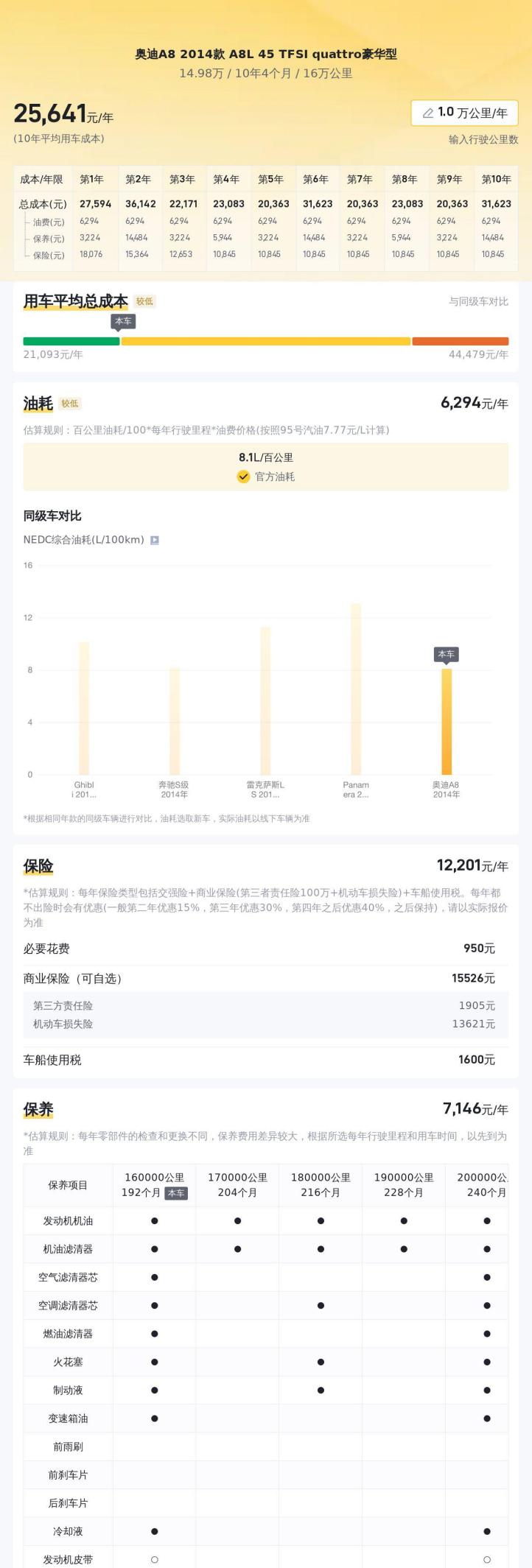Click the 奥迪A8 2014款 A8L title
Viewport: 532px width, 1568px height.
[x=266, y=54]
